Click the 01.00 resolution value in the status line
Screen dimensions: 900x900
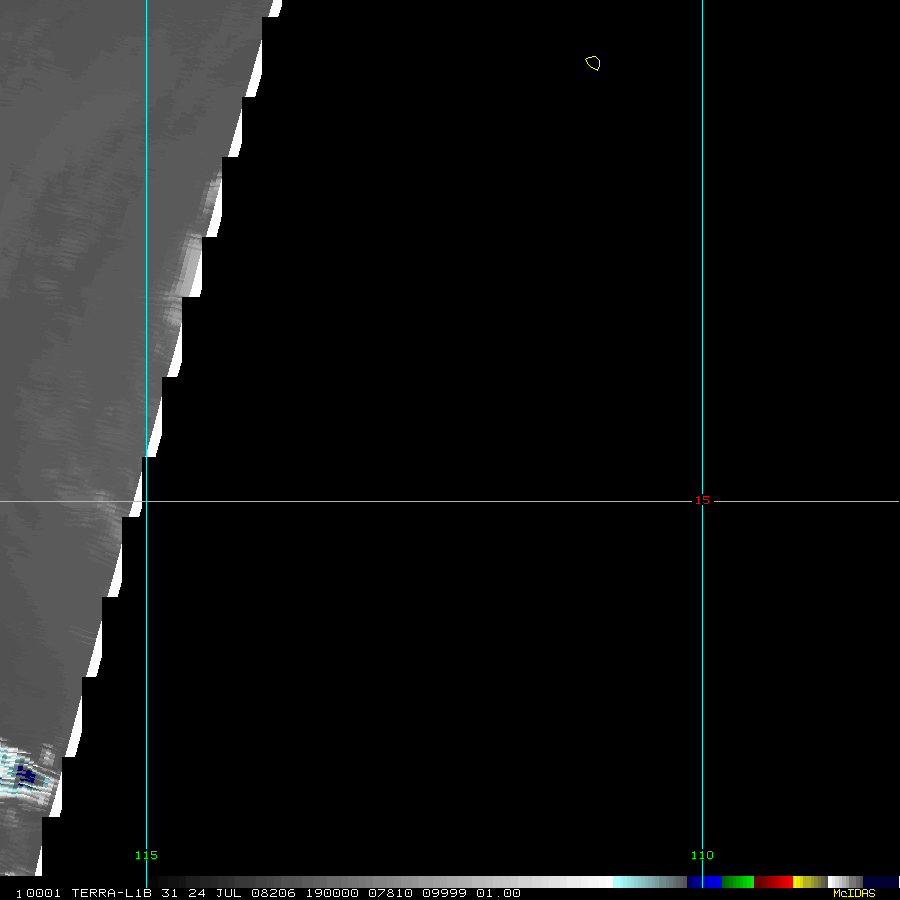497,893
